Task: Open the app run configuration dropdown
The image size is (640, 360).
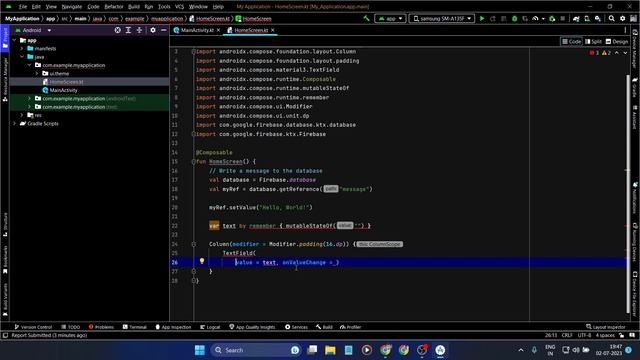Action: point(390,18)
